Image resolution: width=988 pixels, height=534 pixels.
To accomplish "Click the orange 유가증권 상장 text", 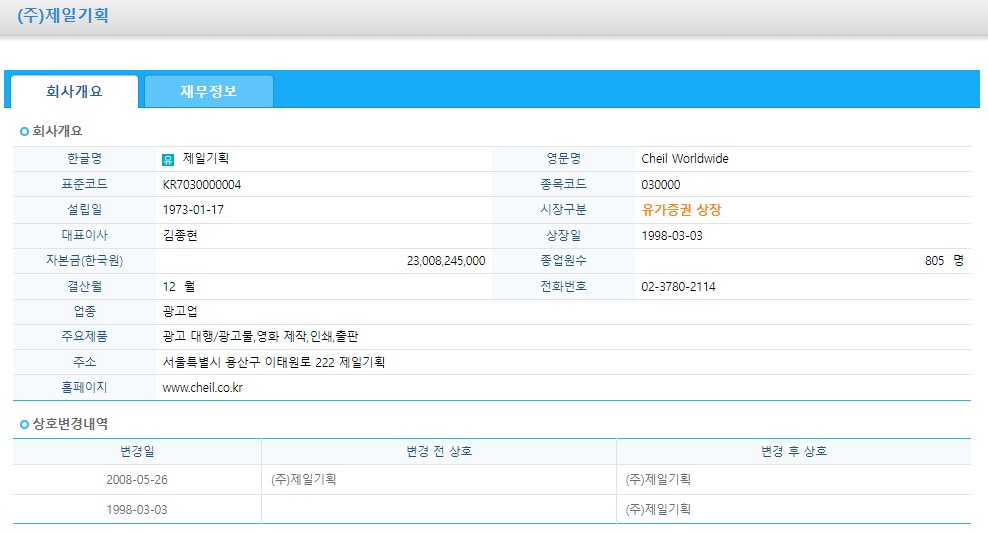I will click(x=681, y=210).
